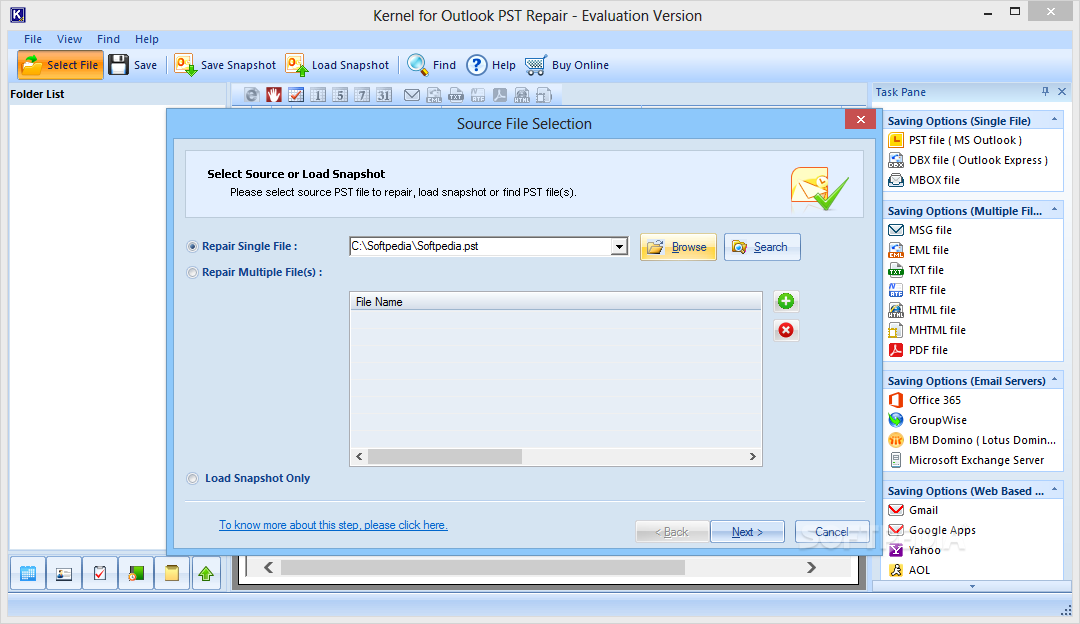Collapse Saving Options (Single File) section

(x=1054, y=120)
